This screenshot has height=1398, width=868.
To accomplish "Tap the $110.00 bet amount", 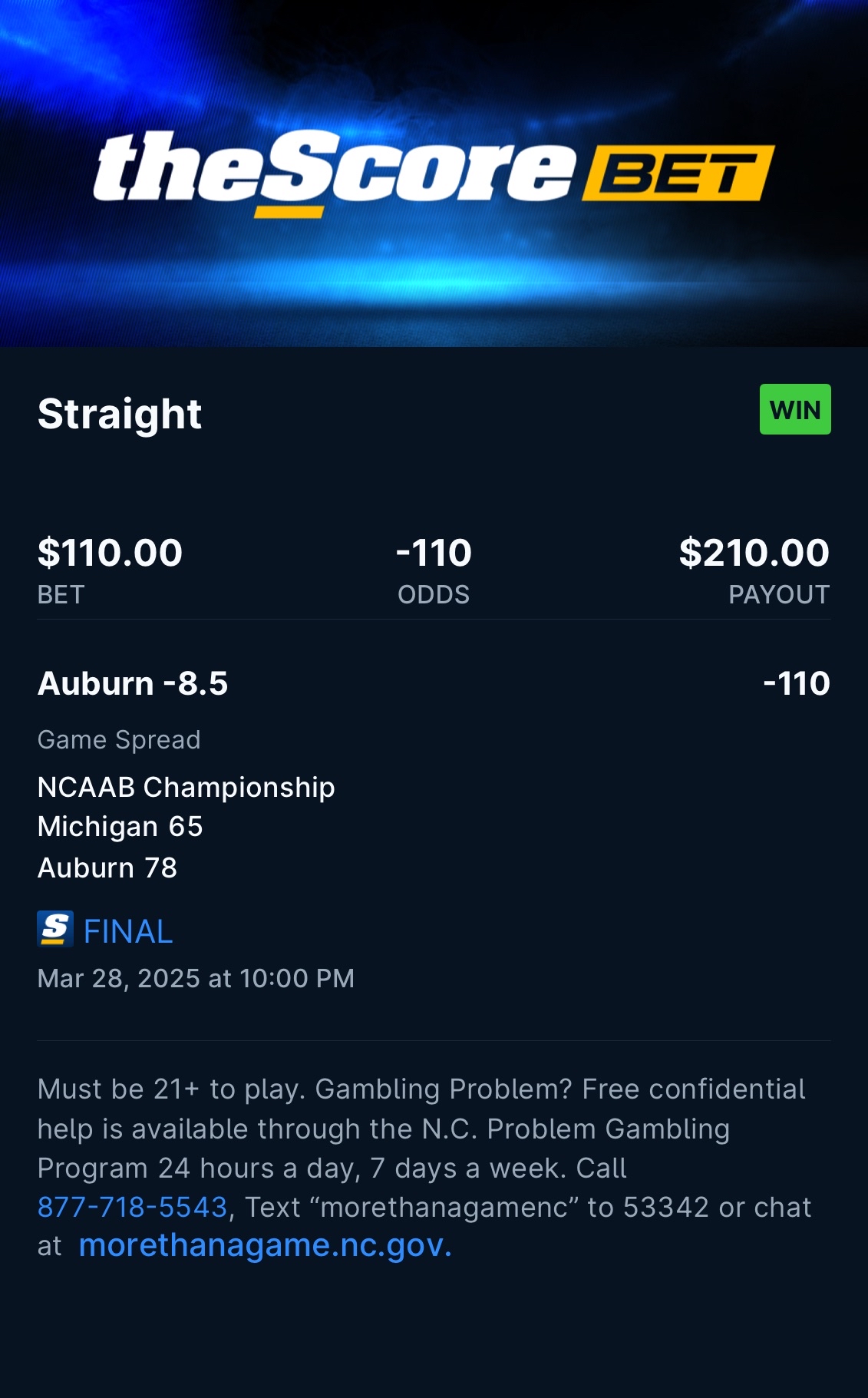I will click(110, 553).
